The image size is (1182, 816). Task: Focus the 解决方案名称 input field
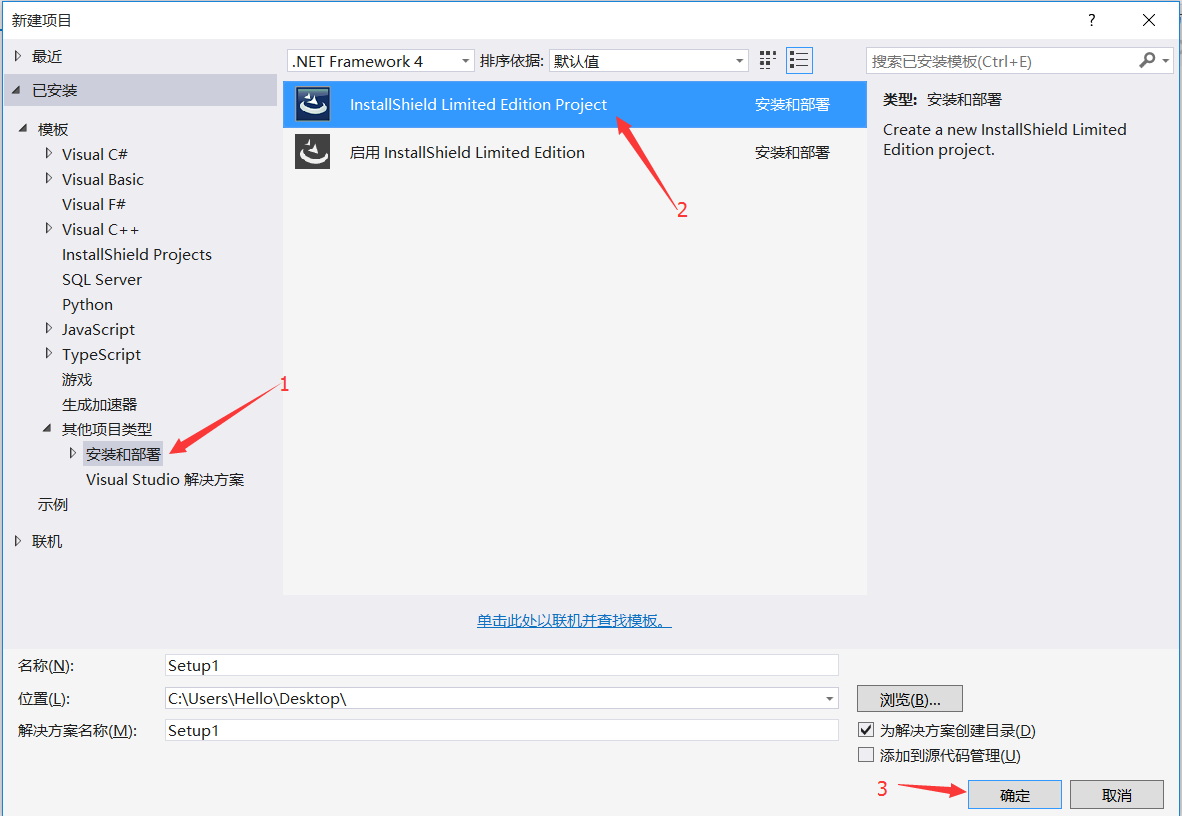(x=501, y=730)
